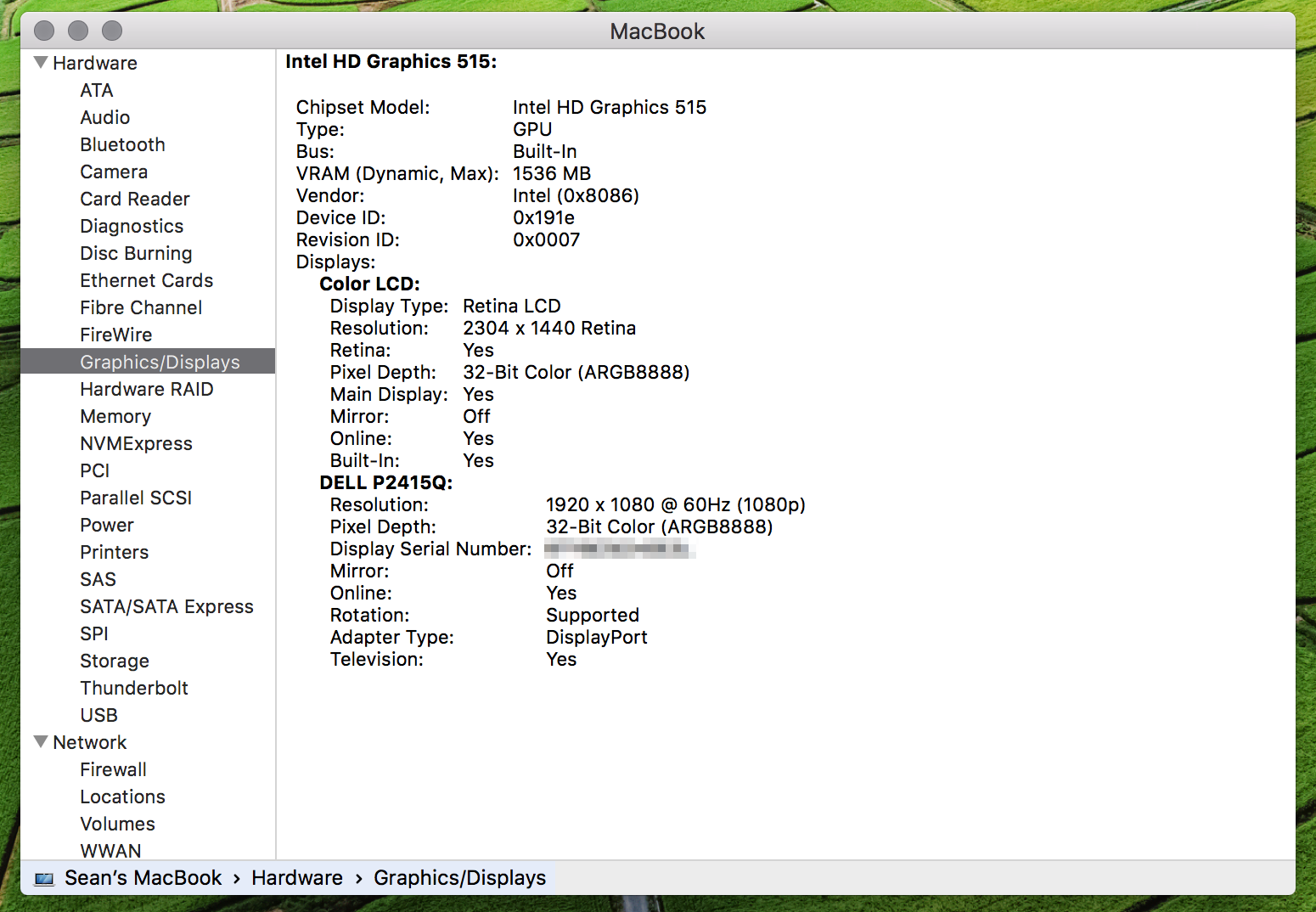Screen dimensions: 1316x912
Task: Open Fibre Channel section
Action: click(x=141, y=307)
